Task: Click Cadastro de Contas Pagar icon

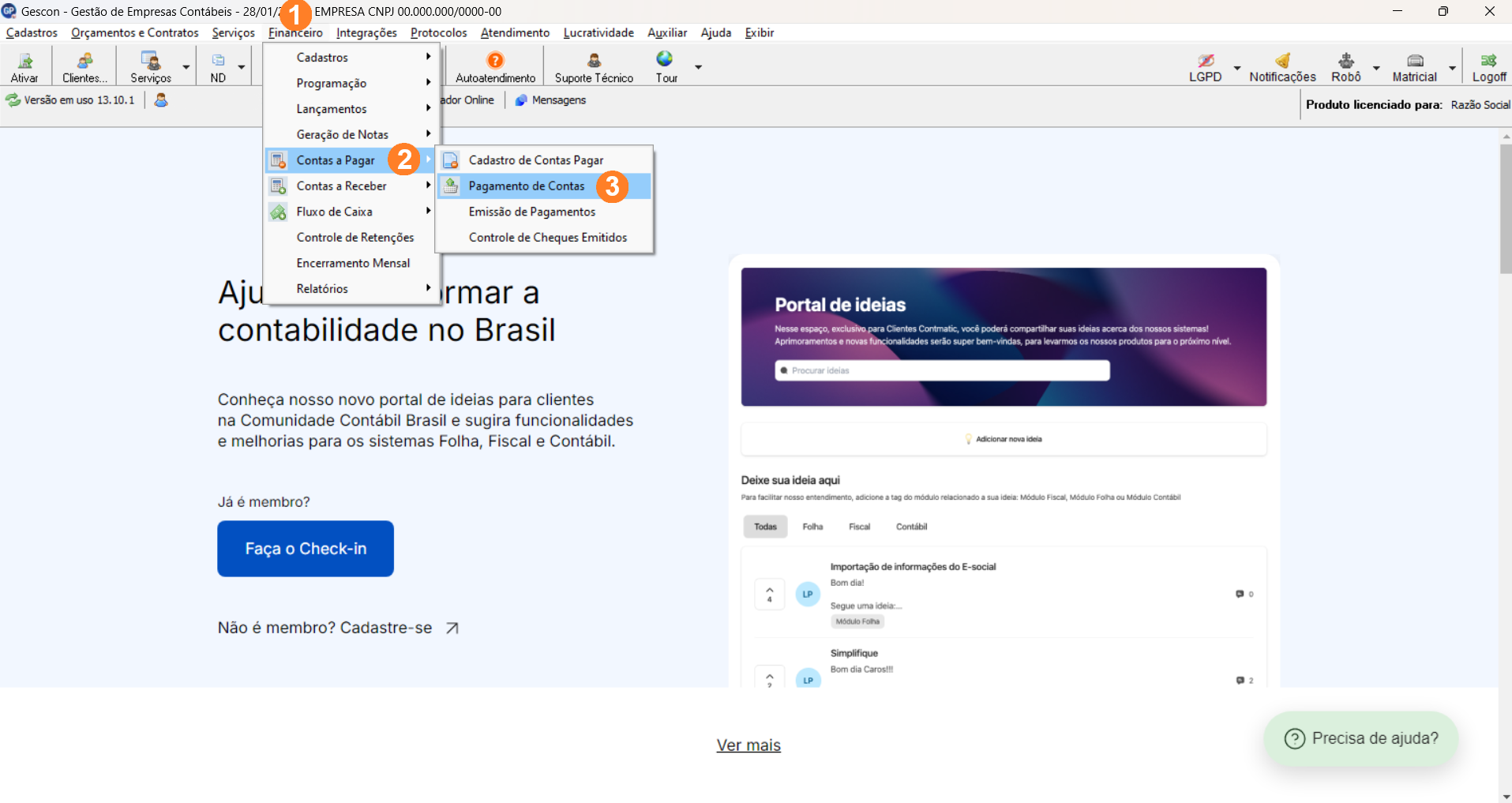Action: [451, 160]
